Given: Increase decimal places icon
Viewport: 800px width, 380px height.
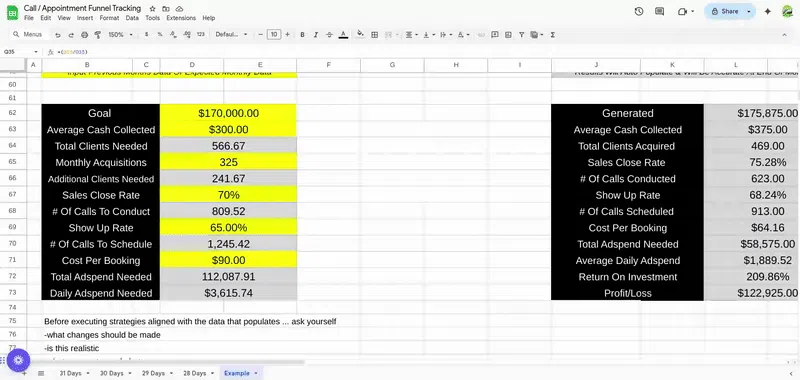Looking at the screenshot, I should pos(187,35).
